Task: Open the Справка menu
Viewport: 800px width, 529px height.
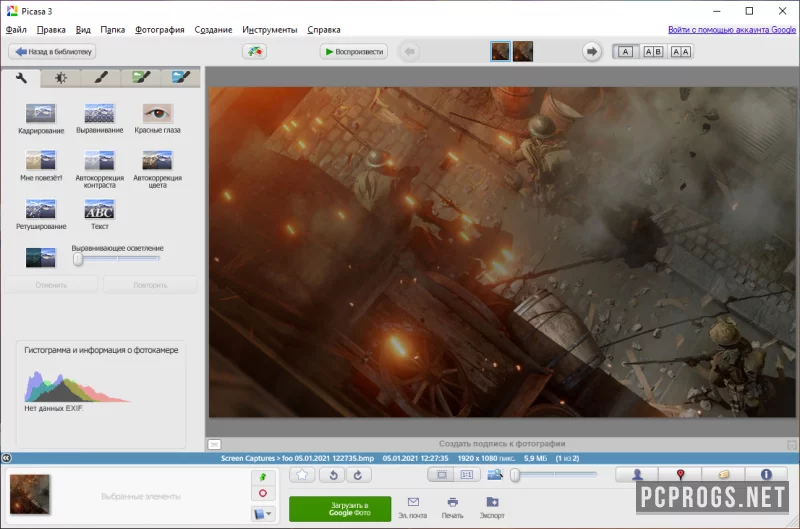Action: pyautogui.click(x=323, y=30)
